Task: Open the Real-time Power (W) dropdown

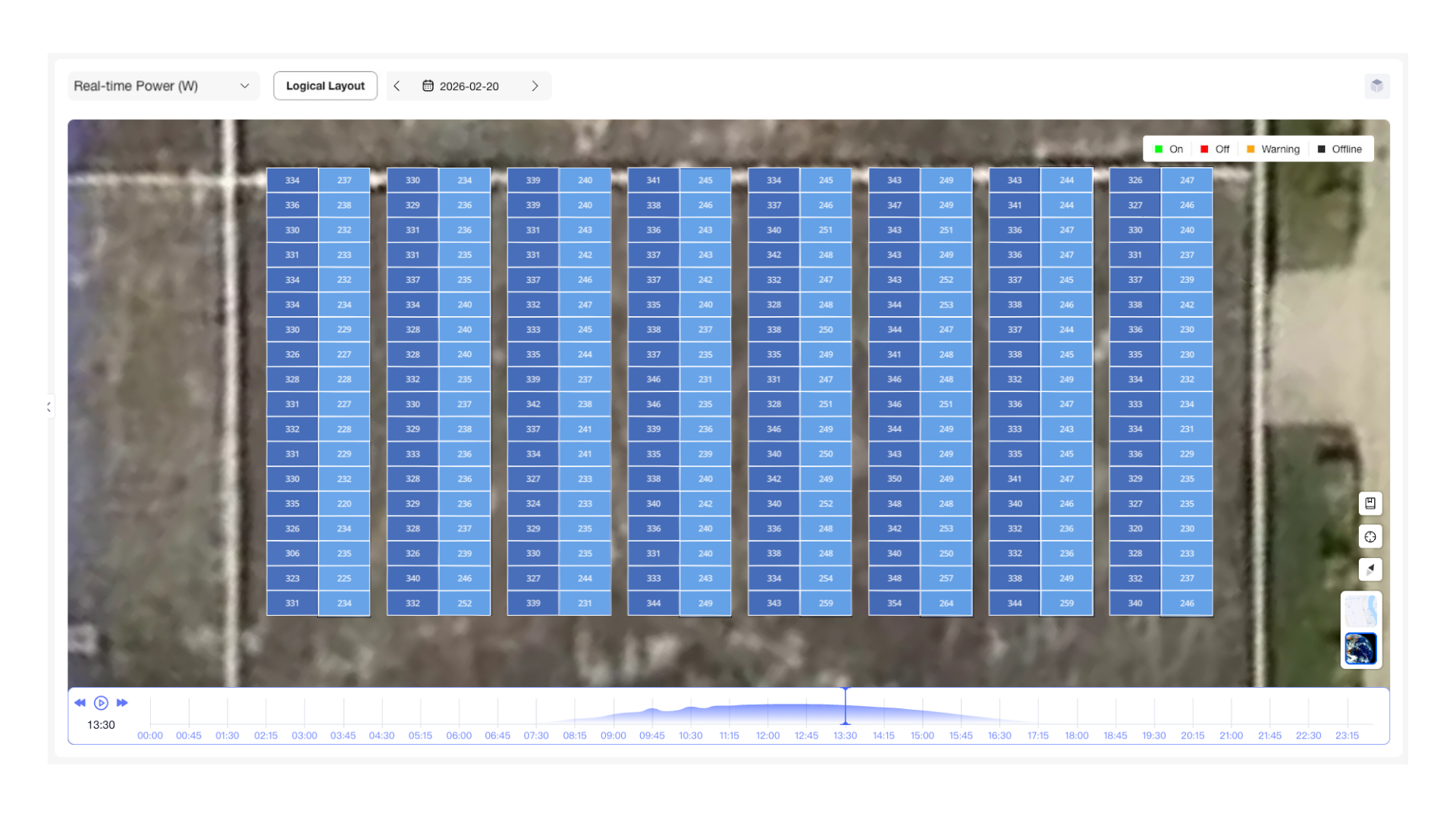Action: point(162,86)
